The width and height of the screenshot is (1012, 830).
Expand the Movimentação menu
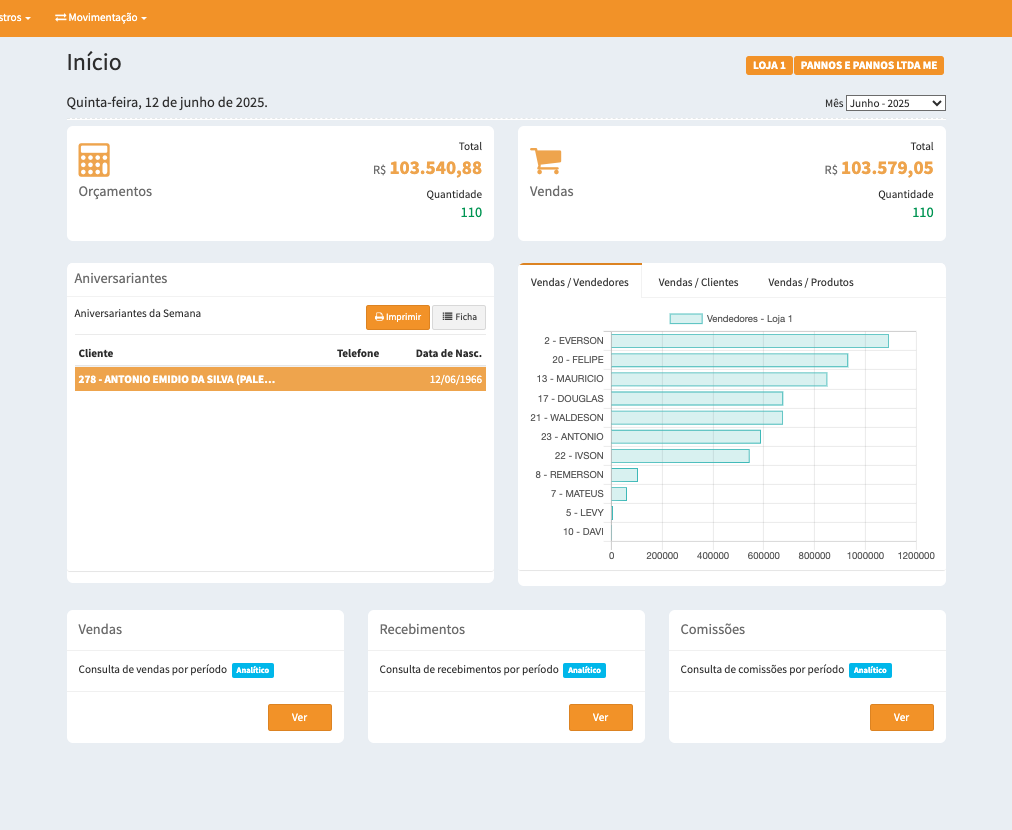[x=101, y=18]
